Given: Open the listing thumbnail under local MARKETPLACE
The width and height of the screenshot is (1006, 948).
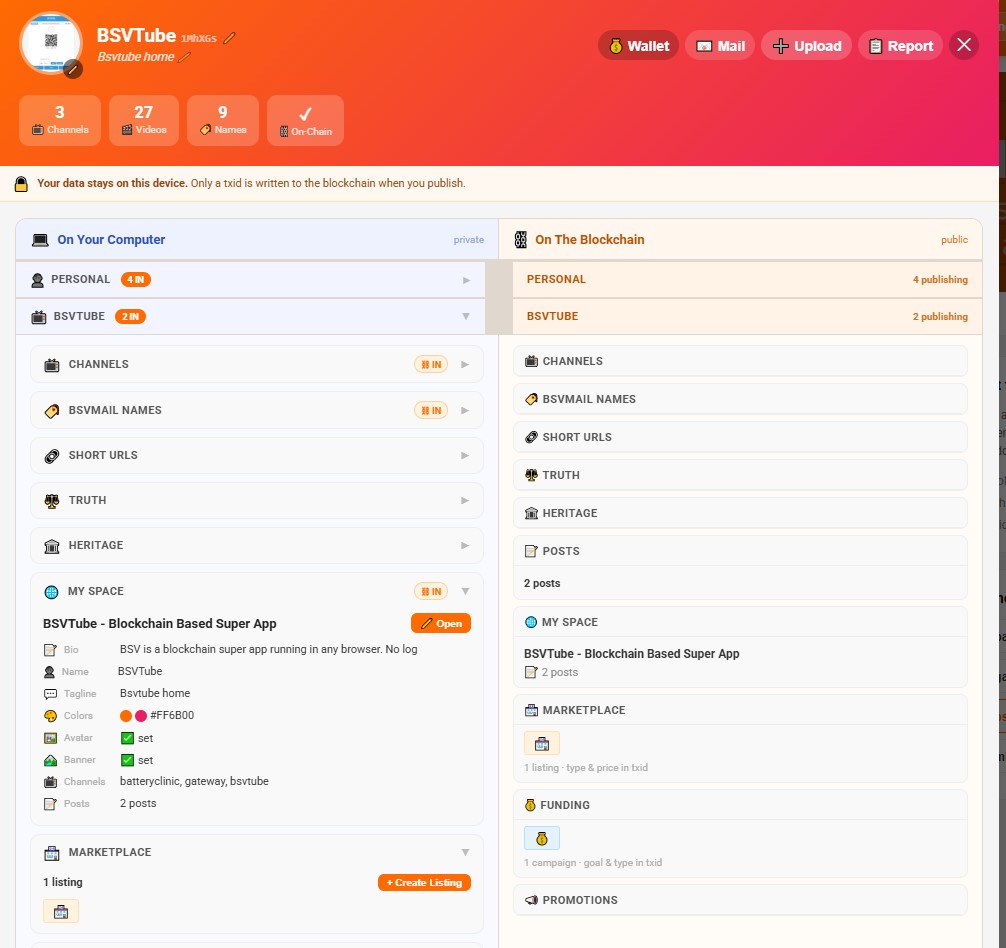Looking at the screenshot, I should [61, 911].
